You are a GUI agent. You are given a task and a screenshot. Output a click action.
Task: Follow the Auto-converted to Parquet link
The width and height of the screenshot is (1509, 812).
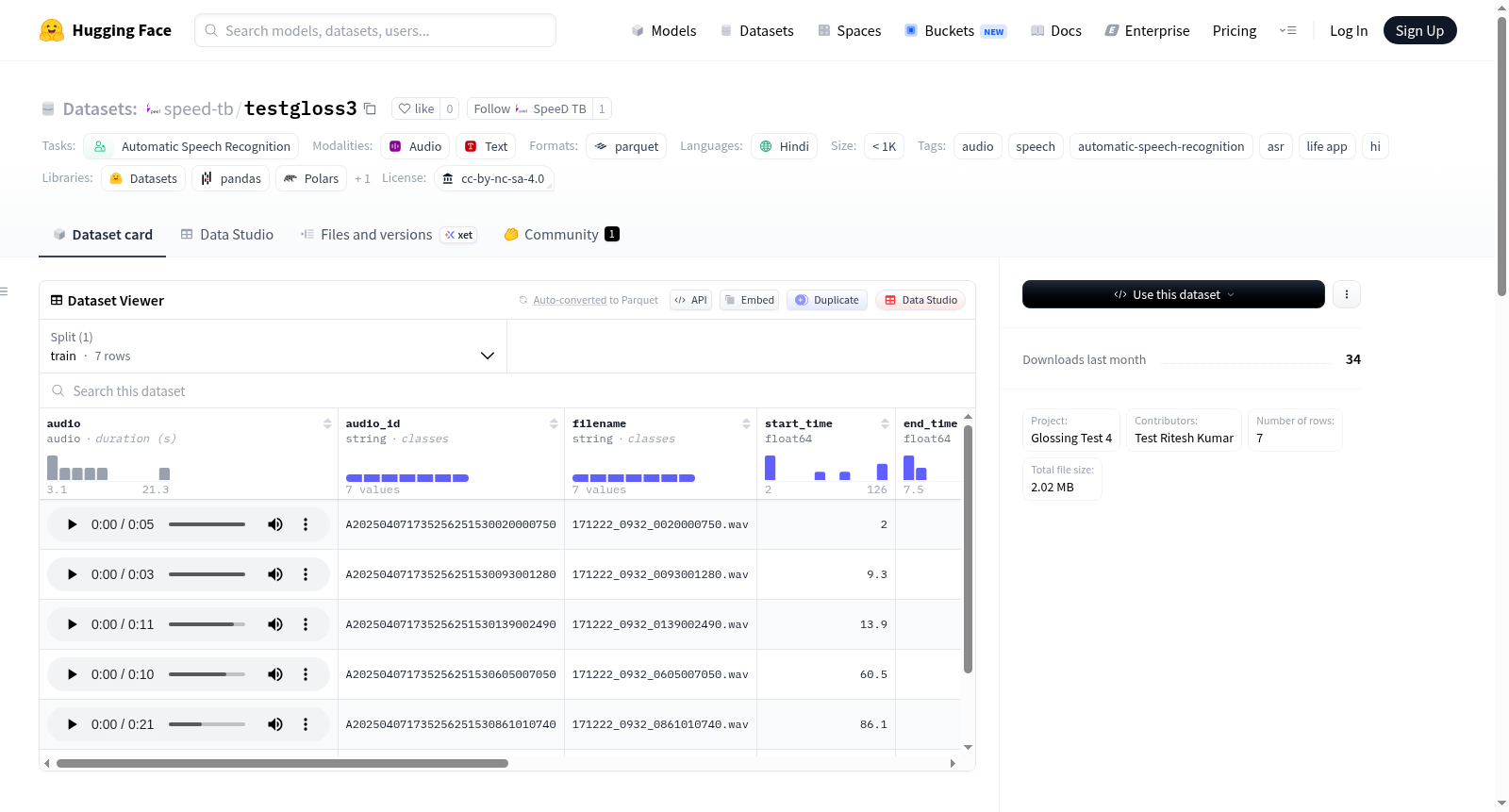point(570,300)
